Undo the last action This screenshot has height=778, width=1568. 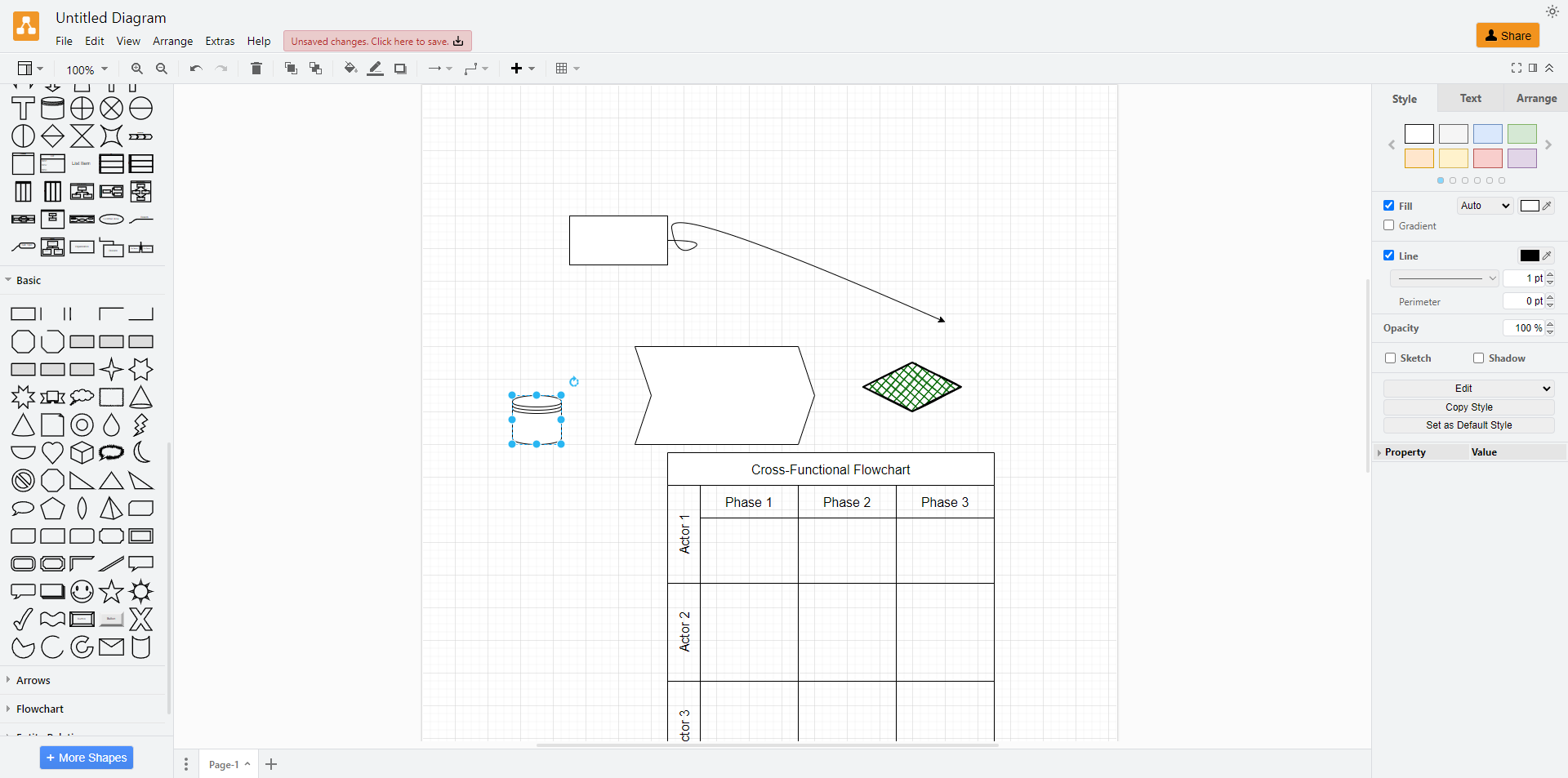tap(196, 69)
